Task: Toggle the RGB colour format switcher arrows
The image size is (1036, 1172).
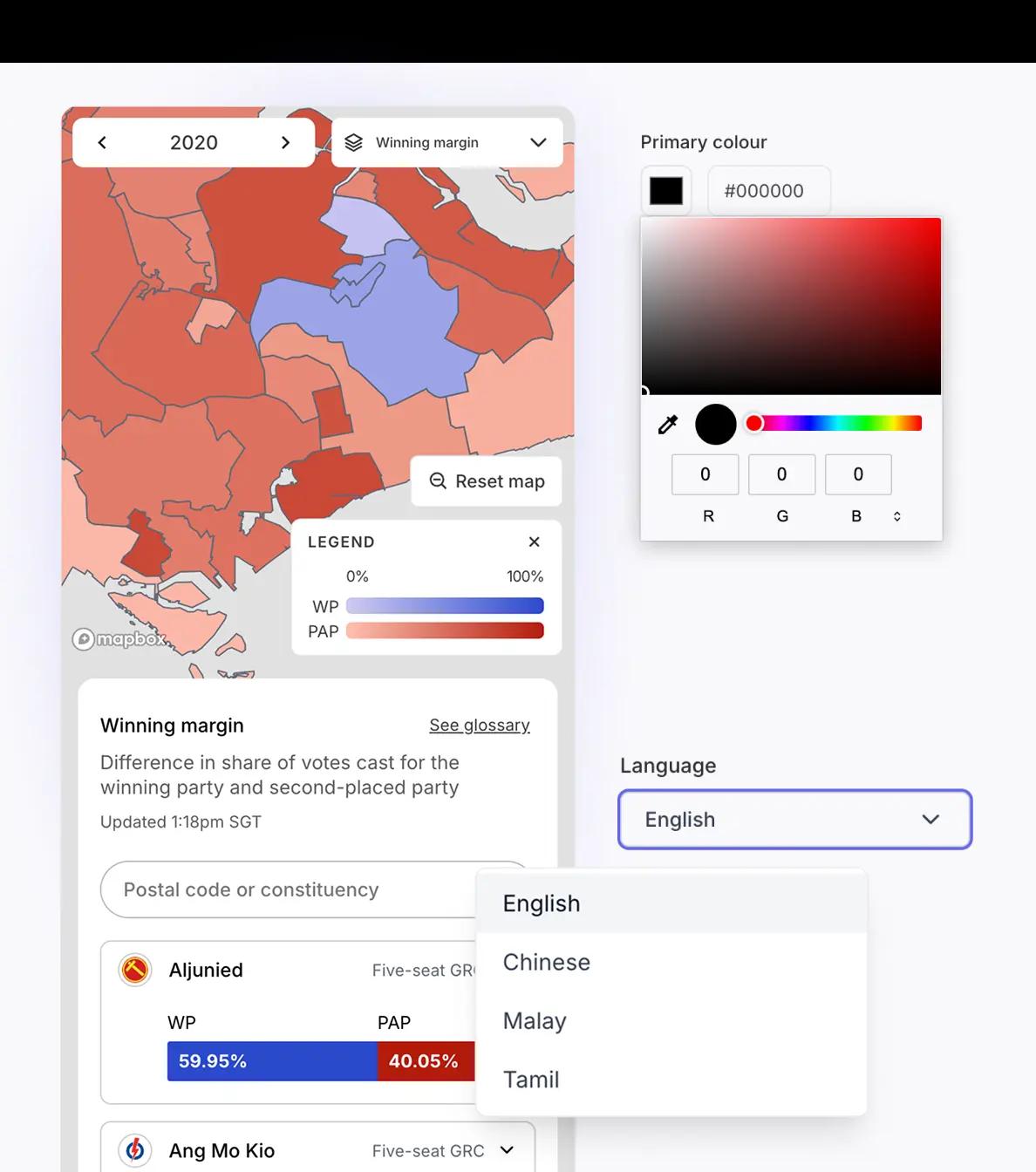Action: click(x=896, y=516)
